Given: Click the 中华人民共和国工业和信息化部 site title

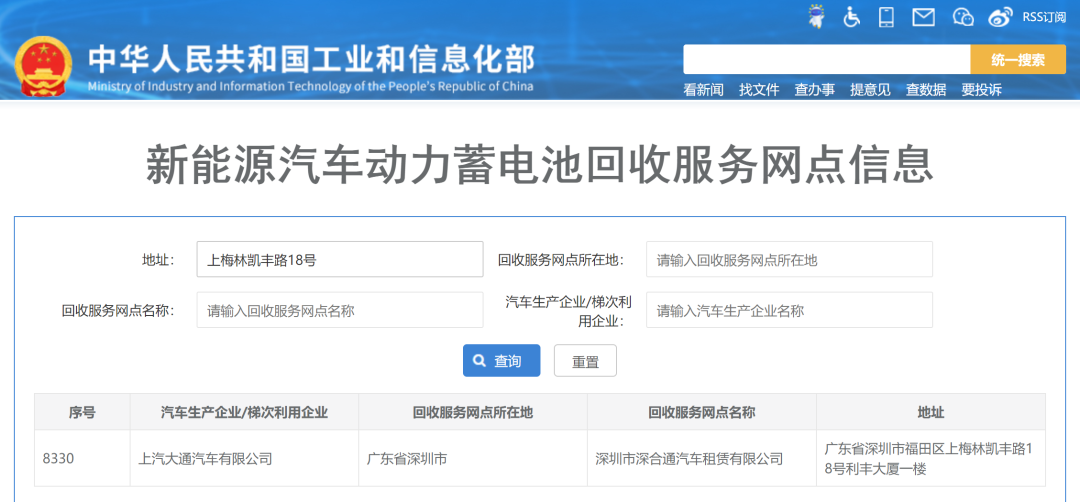Looking at the screenshot, I should tap(311, 61).
